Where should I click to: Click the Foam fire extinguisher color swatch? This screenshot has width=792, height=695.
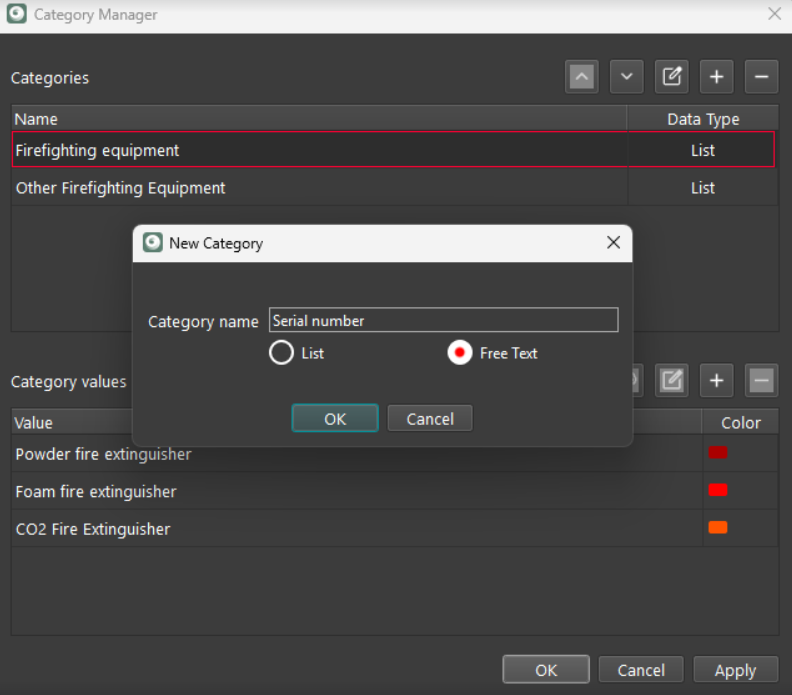point(718,490)
